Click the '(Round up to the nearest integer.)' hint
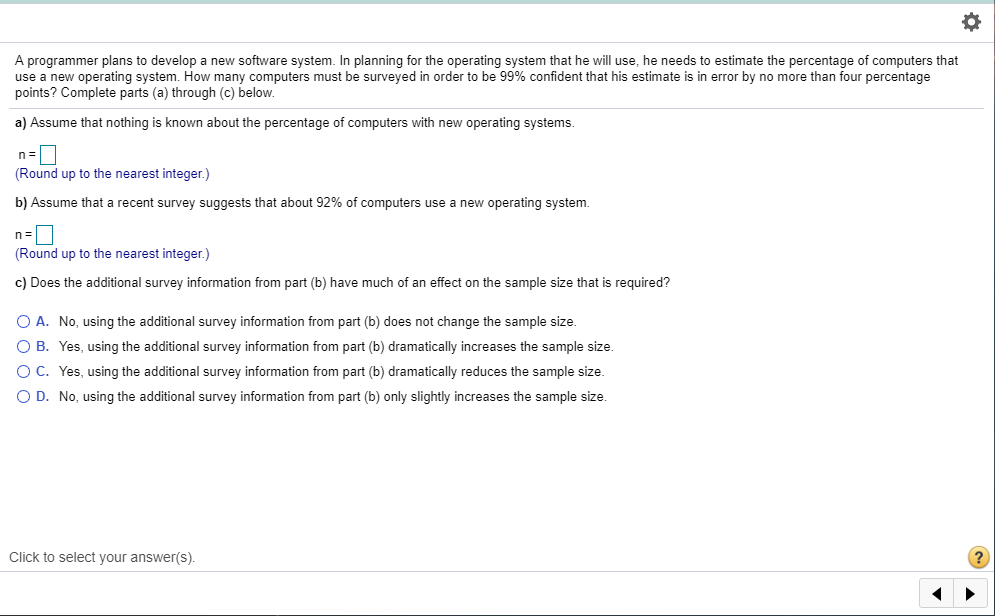Image resolution: width=995 pixels, height=616 pixels. 111,173
